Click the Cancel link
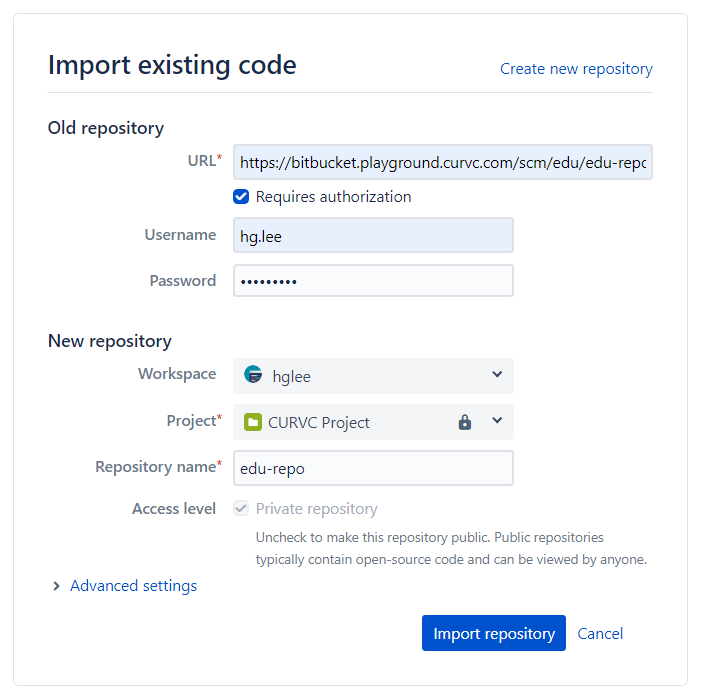The width and height of the screenshot is (702, 696). point(600,633)
